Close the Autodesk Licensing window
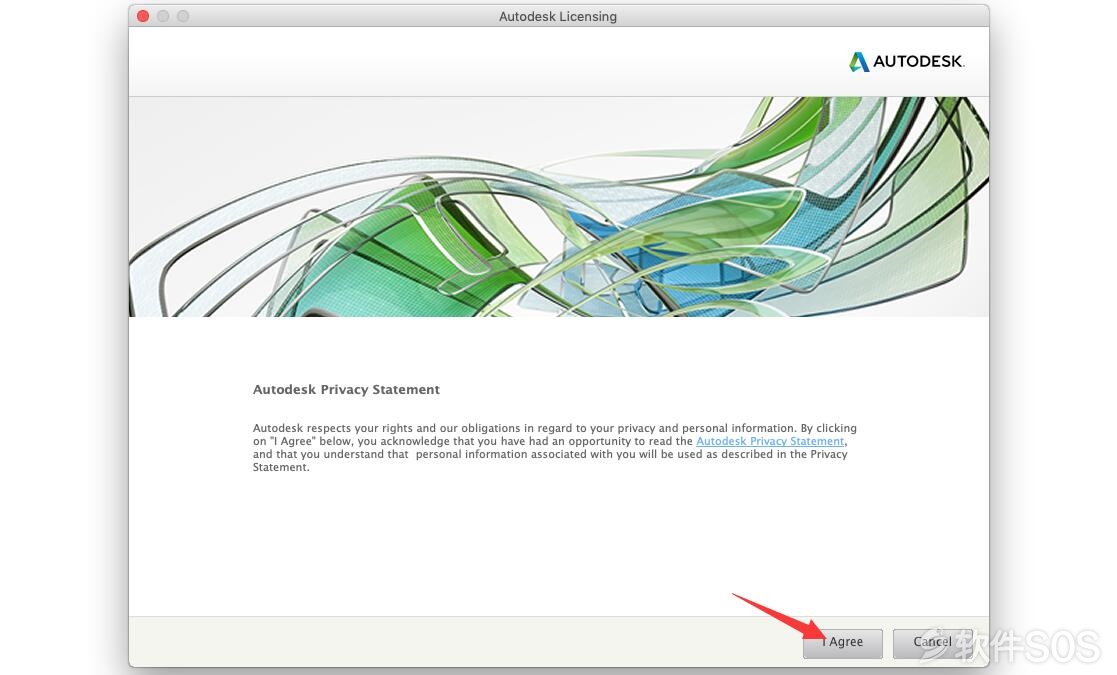 [x=143, y=16]
